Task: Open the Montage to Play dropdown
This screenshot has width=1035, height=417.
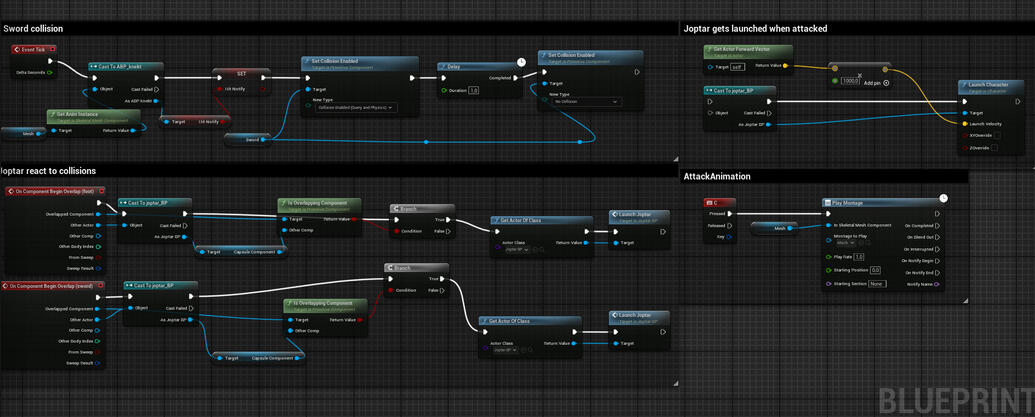Action: (846, 243)
